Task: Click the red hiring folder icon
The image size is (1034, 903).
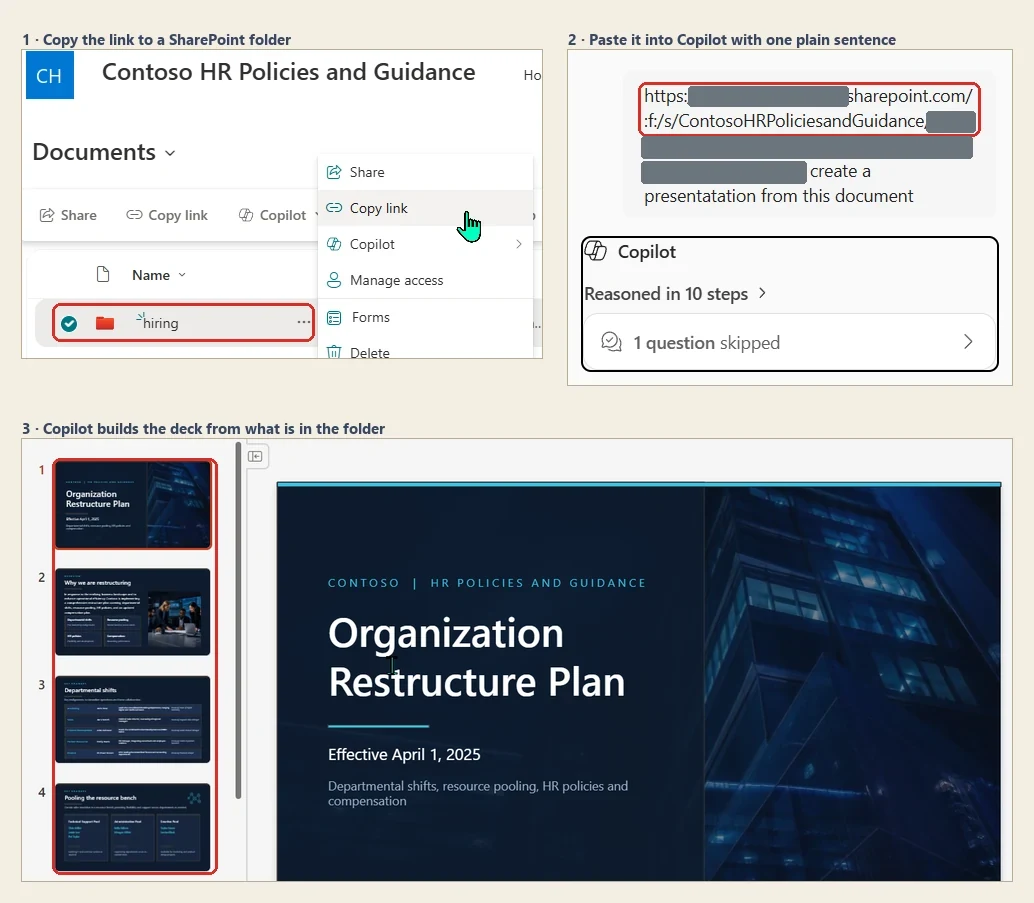Action: 105,323
